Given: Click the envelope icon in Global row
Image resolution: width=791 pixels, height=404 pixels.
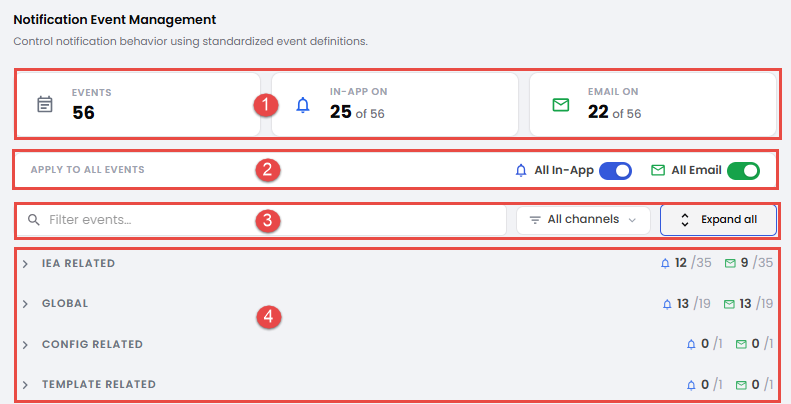Looking at the screenshot, I should [x=729, y=304].
